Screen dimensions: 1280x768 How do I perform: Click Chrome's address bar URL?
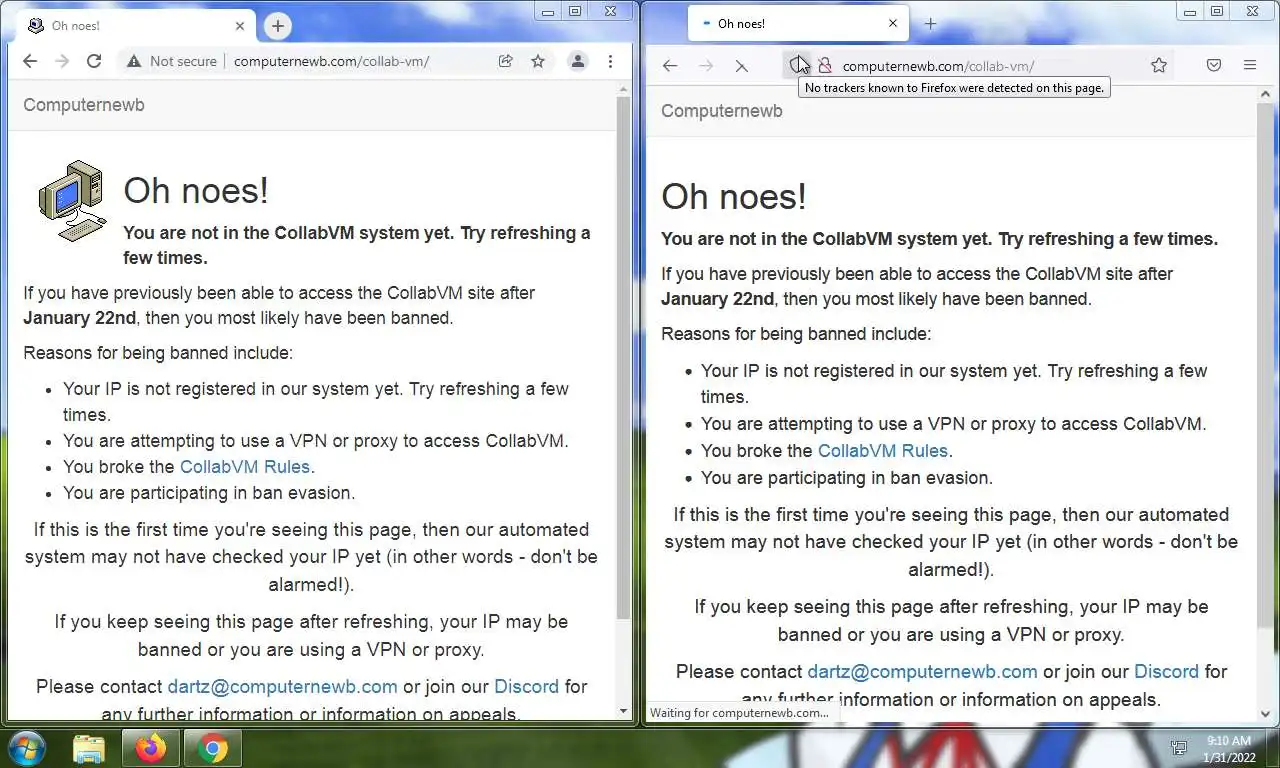click(x=331, y=61)
